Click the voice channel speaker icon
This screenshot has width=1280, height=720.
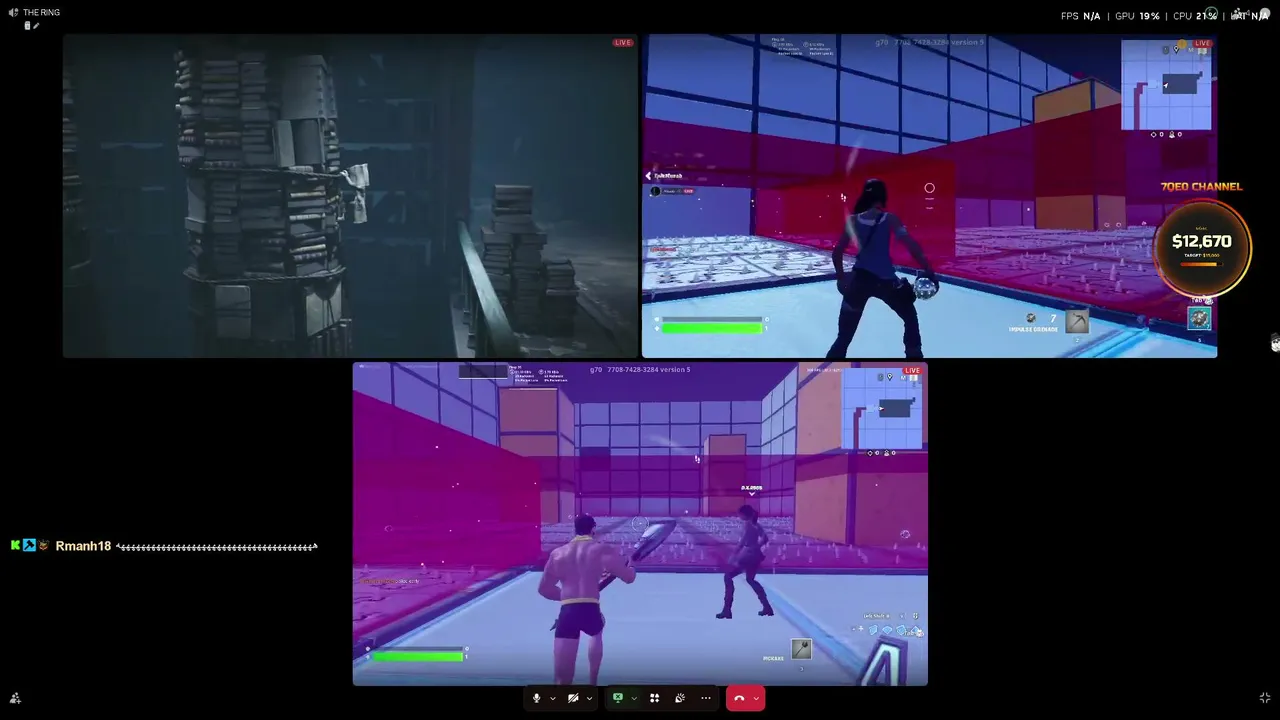point(13,12)
